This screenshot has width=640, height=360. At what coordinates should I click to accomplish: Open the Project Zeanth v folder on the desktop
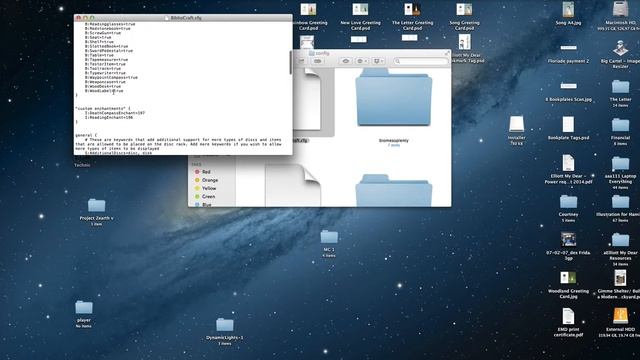96,205
